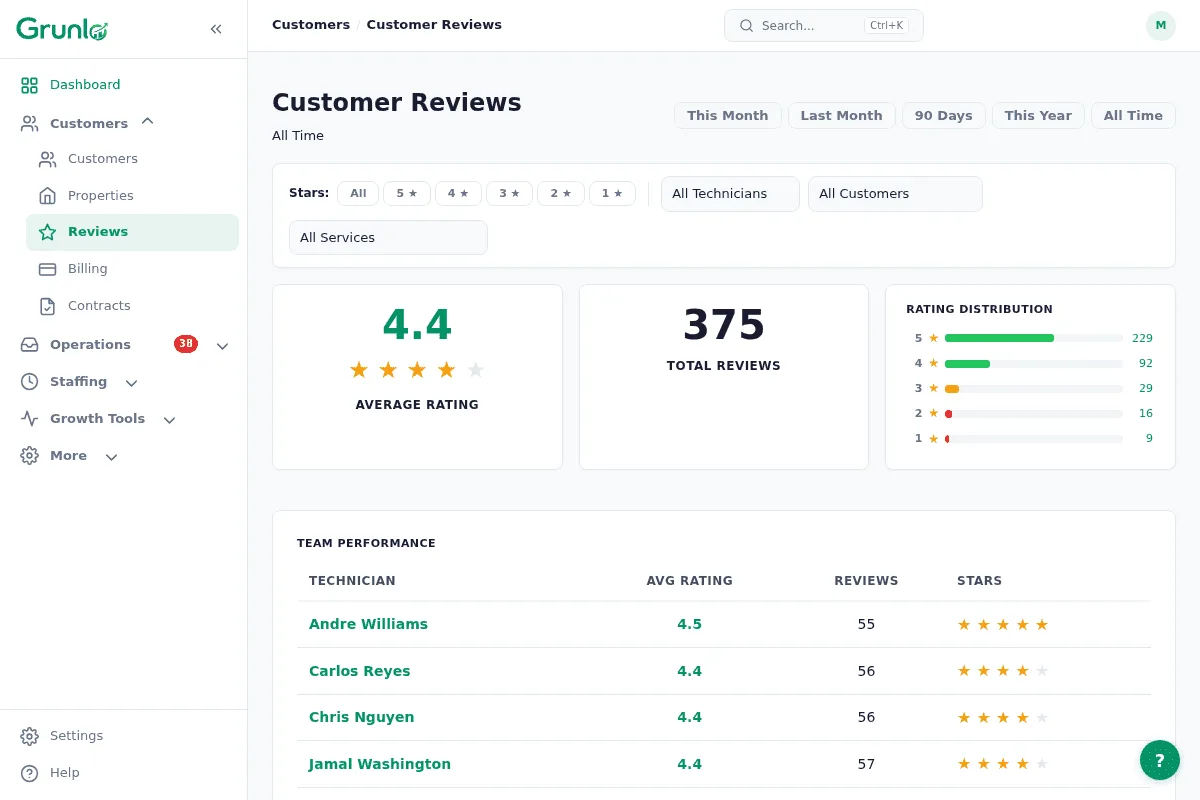Click the Dashboard grid icon

(x=30, y=85)
